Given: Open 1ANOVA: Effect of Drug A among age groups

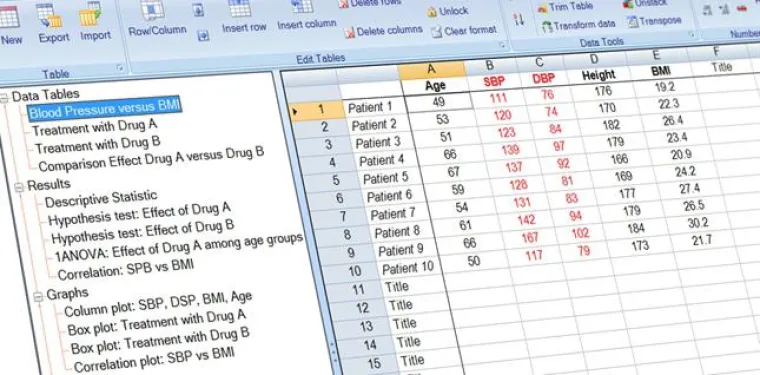Looking at the screenshot, I should click(x=179, y=248).
